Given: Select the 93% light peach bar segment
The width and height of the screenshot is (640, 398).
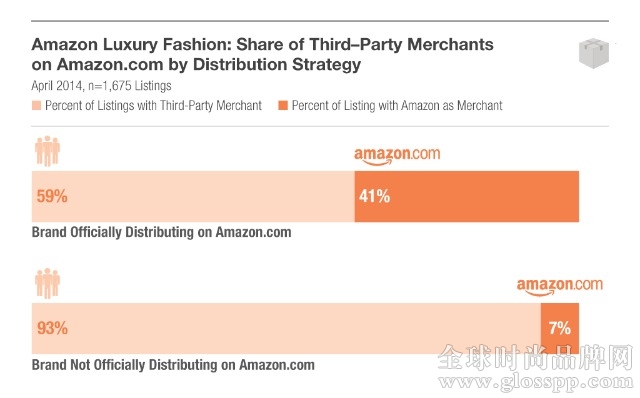Looking at the screenshot, I should 286,328.
